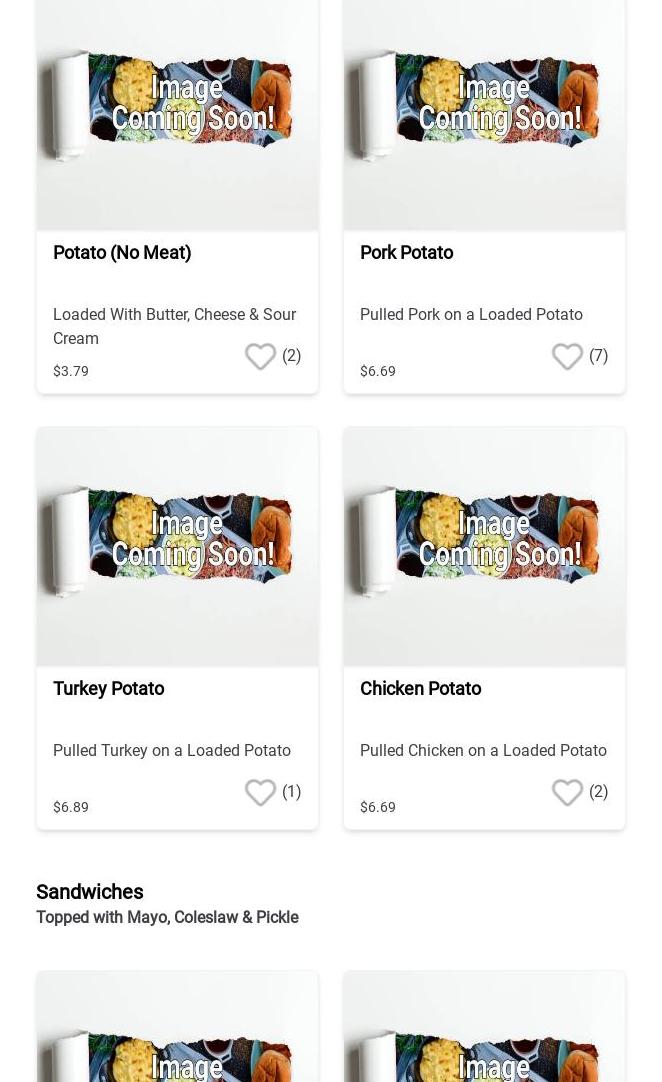Favorite the Potato (No Meat) item with heart icon
Image resolution: width=662 pixels, height=1082 pixels.
tap(260, 356)
